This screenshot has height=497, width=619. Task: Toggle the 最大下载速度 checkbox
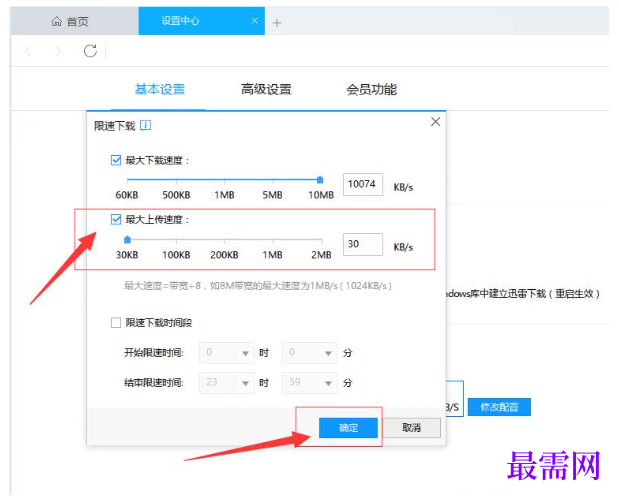click(x=116, y=160)
